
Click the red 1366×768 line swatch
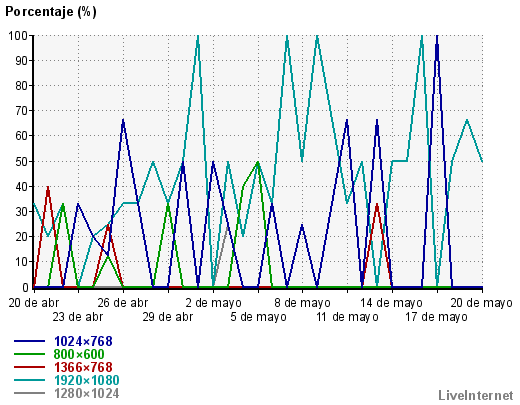tap(29, 367)
